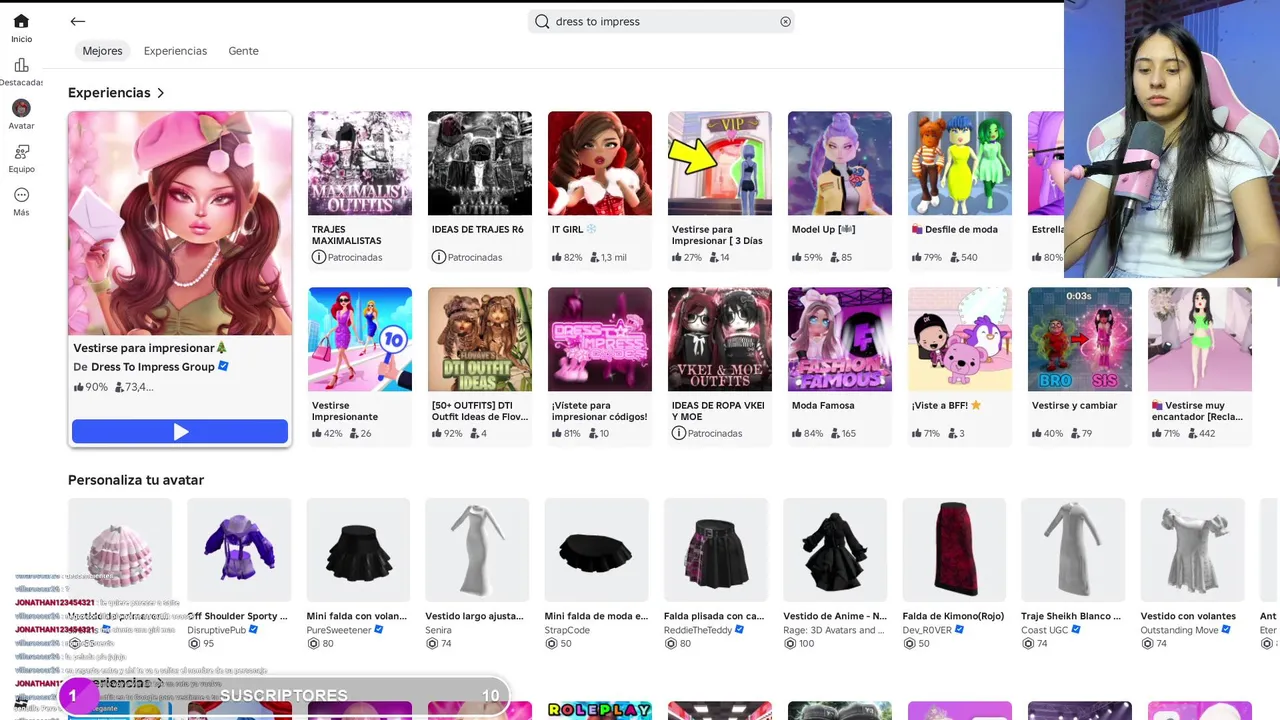
Task: Open the Dress To Impress Group link
Action: coord(153,367)
